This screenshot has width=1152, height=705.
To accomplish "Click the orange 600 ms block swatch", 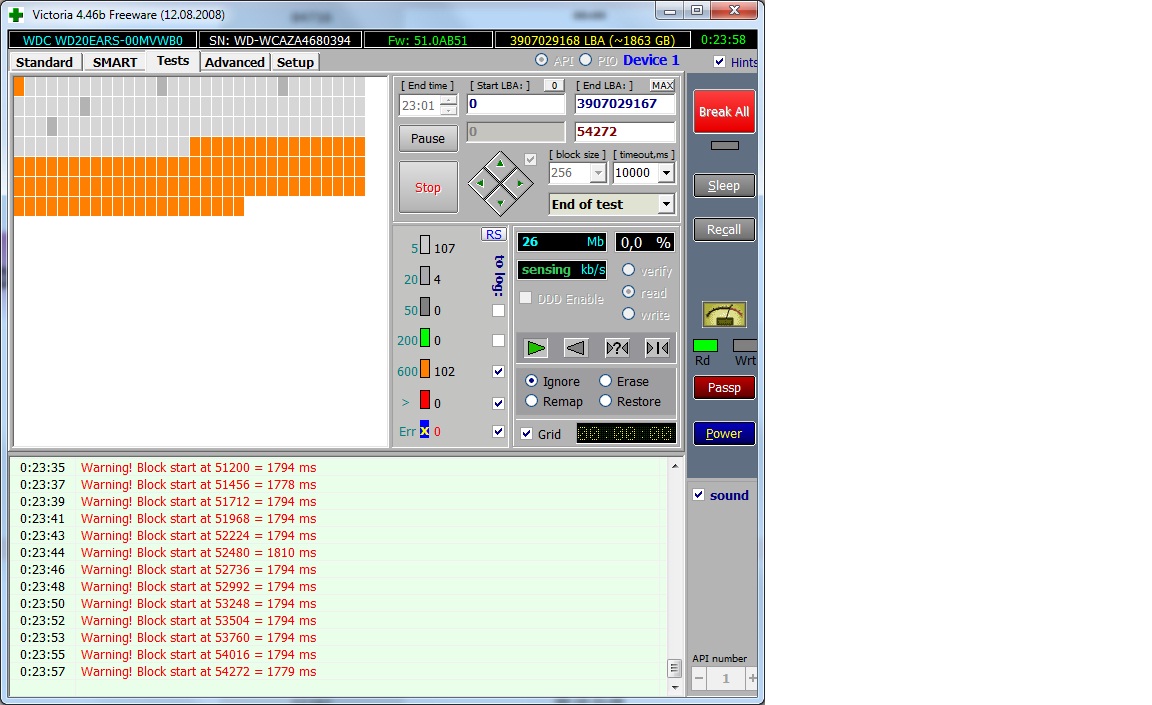I will tap(425, 370).
